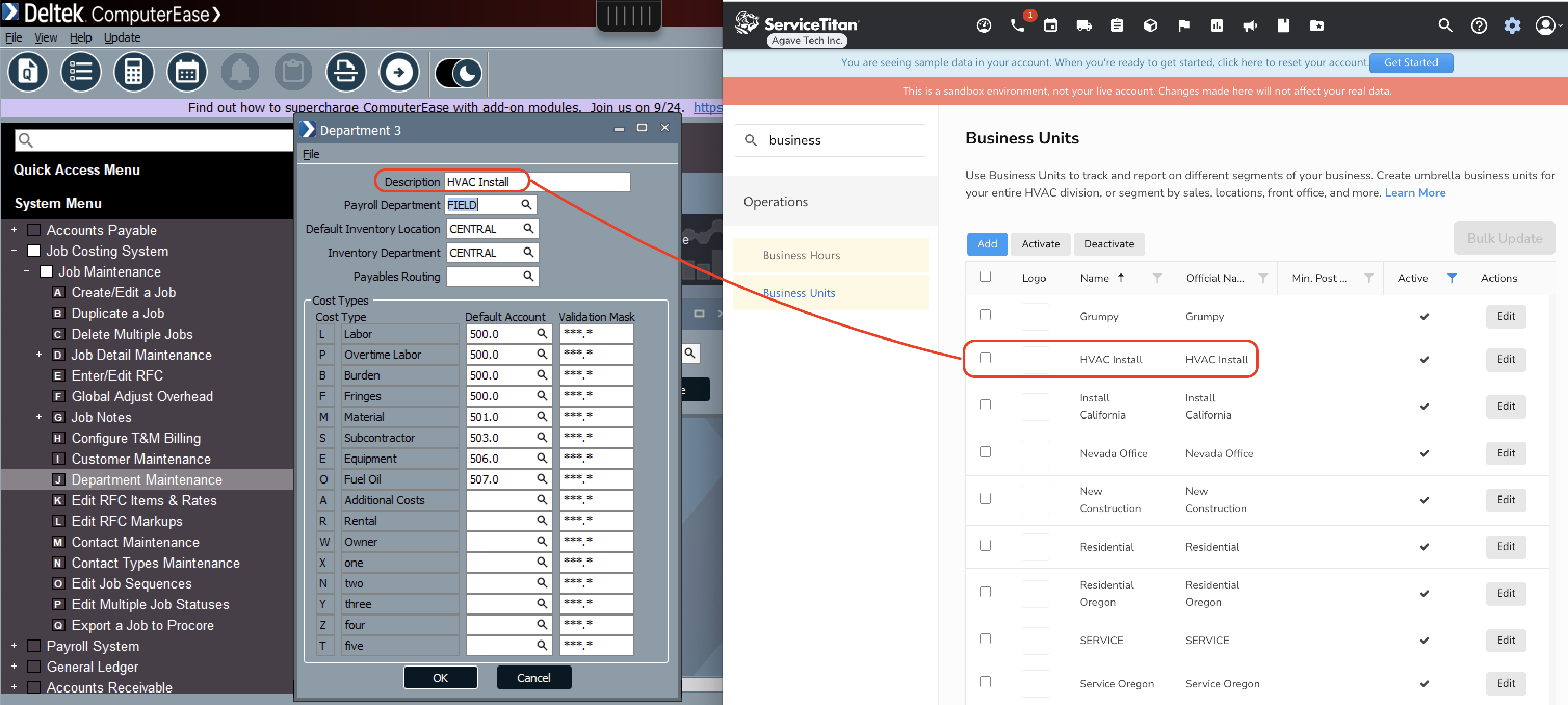Check the Accounts Payable tree checkbox
This screenshot has width=1568, height=705.
click(x=34, y=230)
